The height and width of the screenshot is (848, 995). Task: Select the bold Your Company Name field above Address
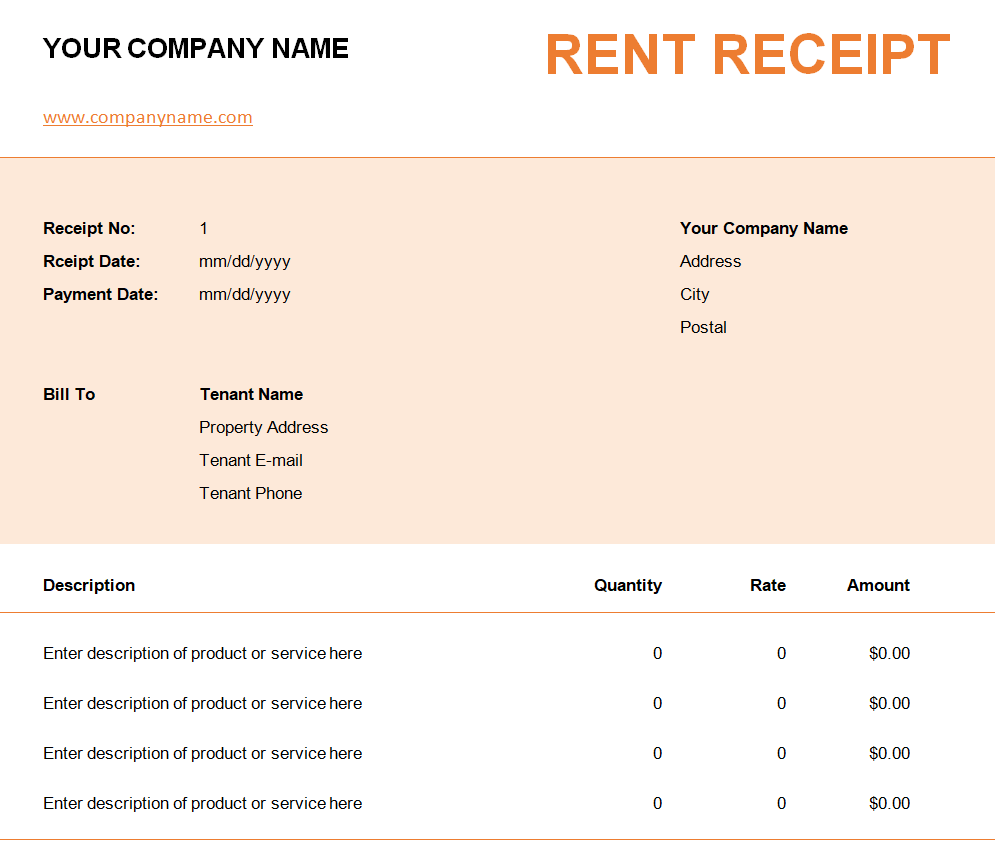pos(763,229)
